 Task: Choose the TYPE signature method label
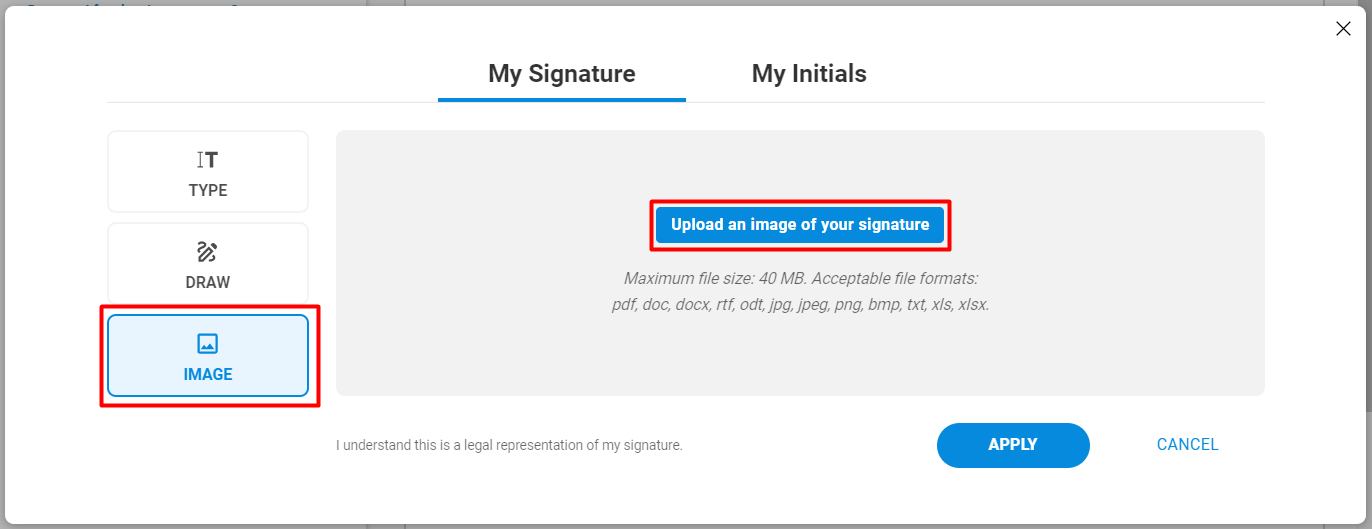[208, 190]
